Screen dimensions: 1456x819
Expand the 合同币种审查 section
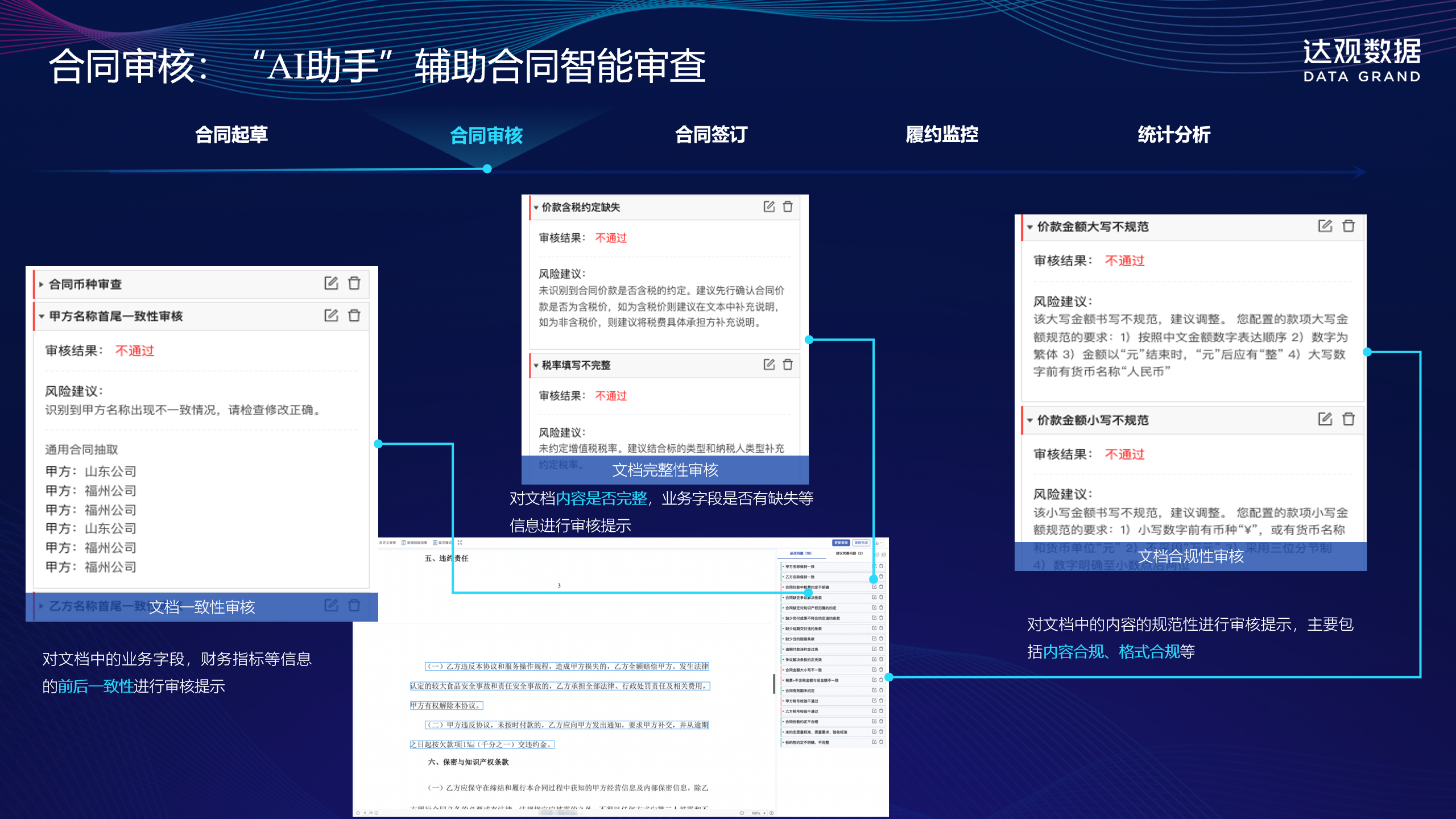[42, 284]
